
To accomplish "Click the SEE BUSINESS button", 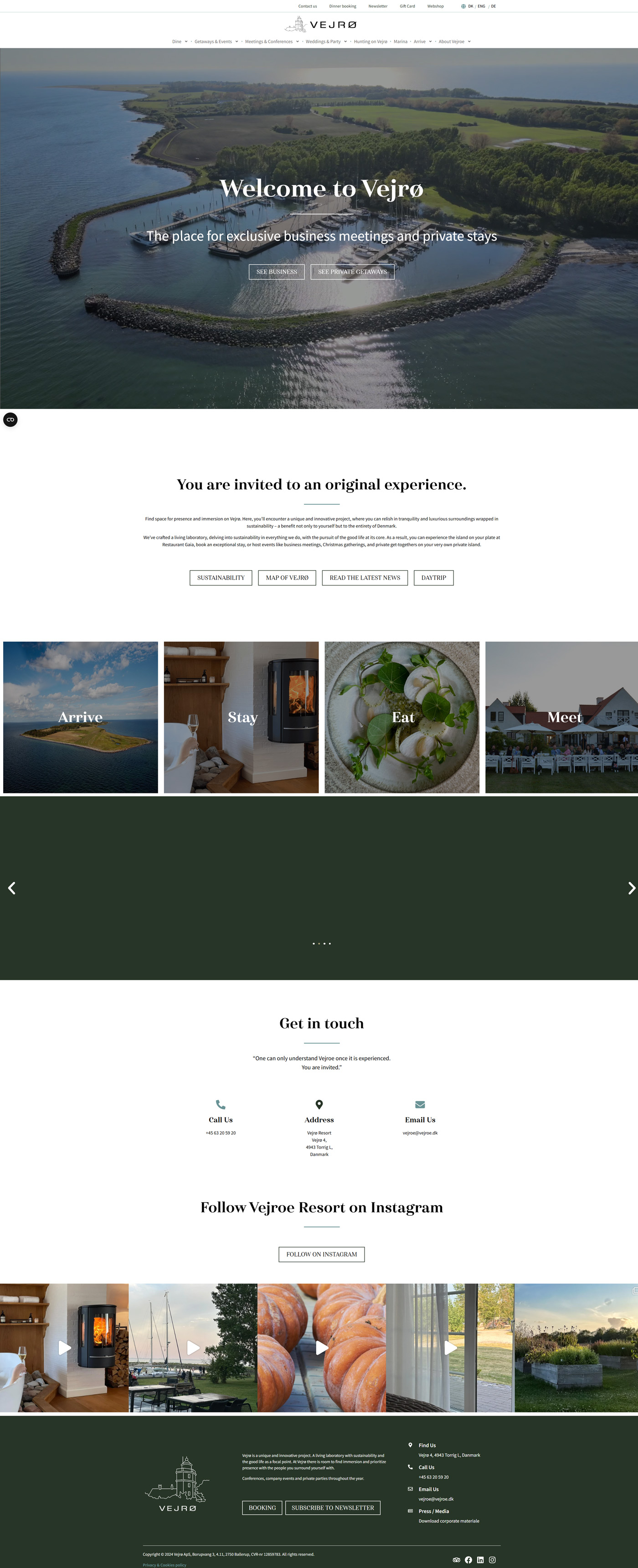I will click(x=277, y=271).
